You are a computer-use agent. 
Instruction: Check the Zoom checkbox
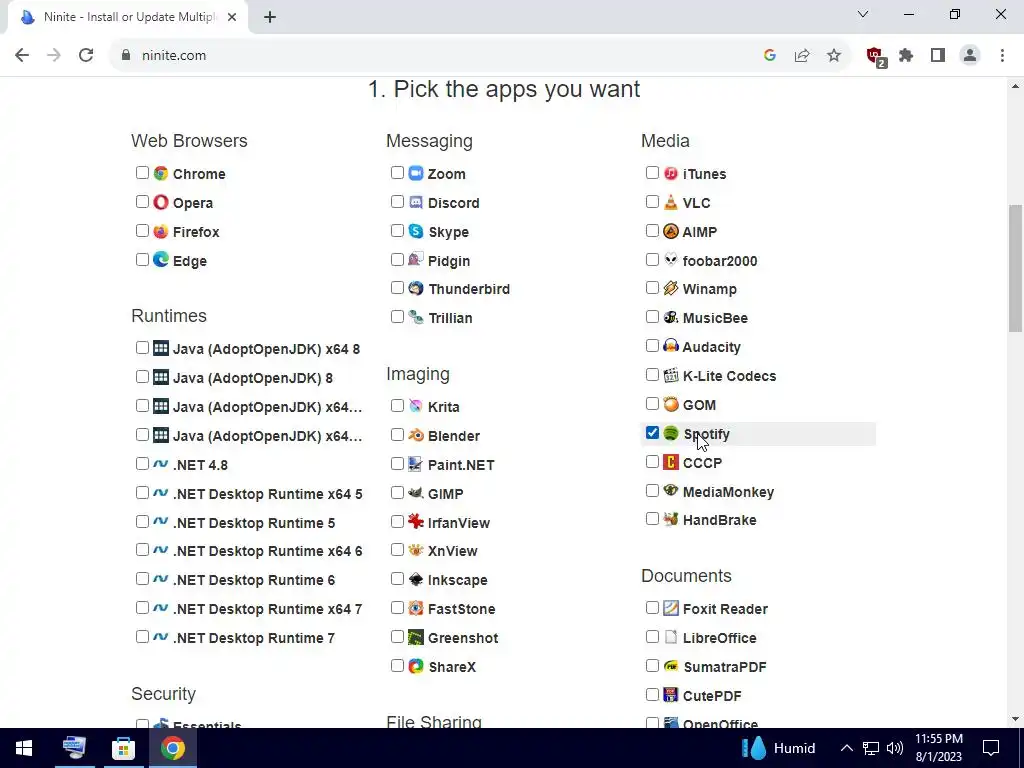point(397,172)
